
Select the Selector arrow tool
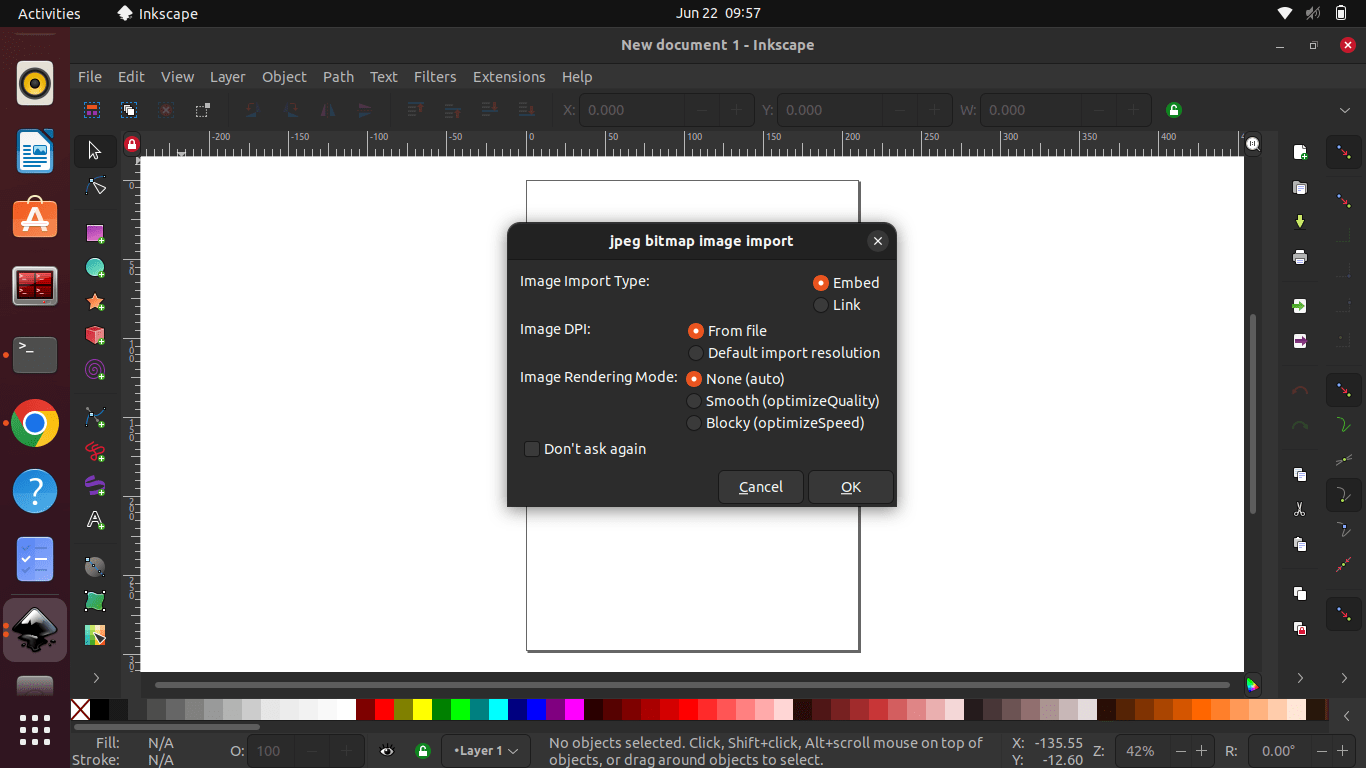pyautogui.click(x=95, y=151)
